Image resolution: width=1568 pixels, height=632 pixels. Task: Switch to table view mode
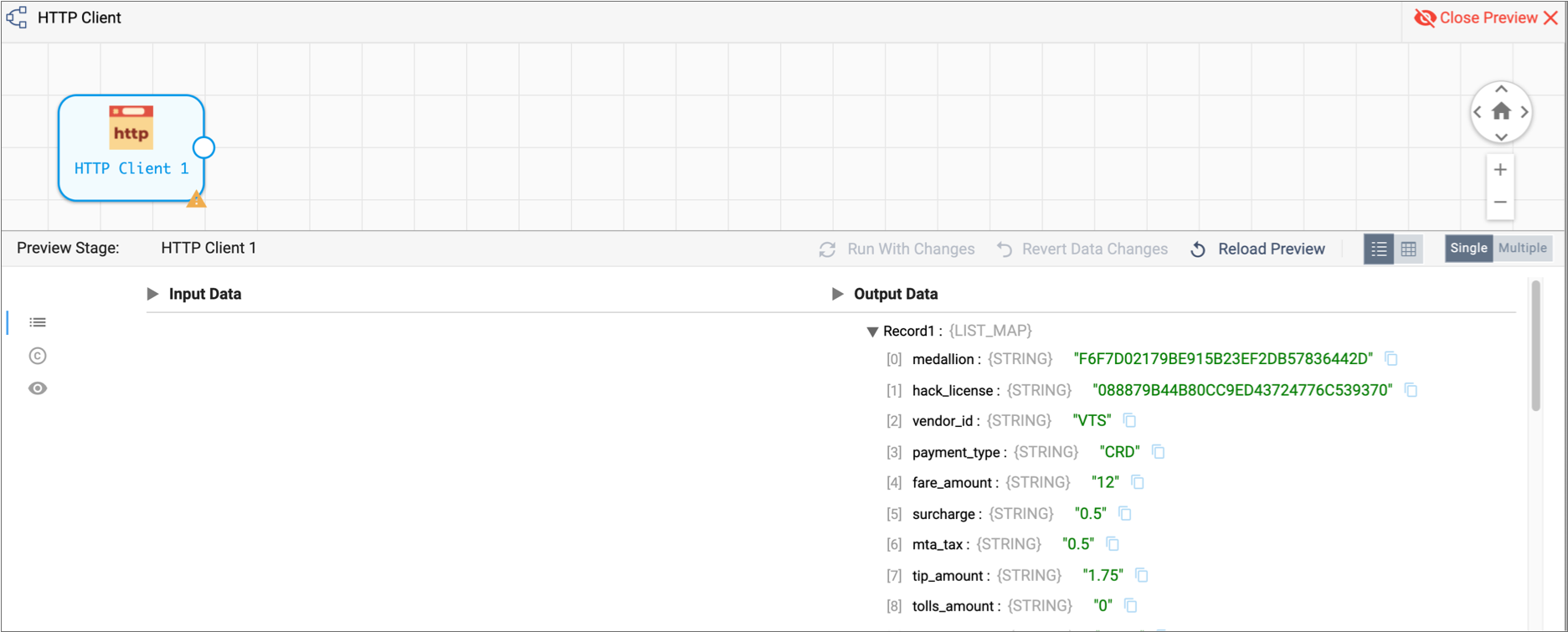point(1409,249)
